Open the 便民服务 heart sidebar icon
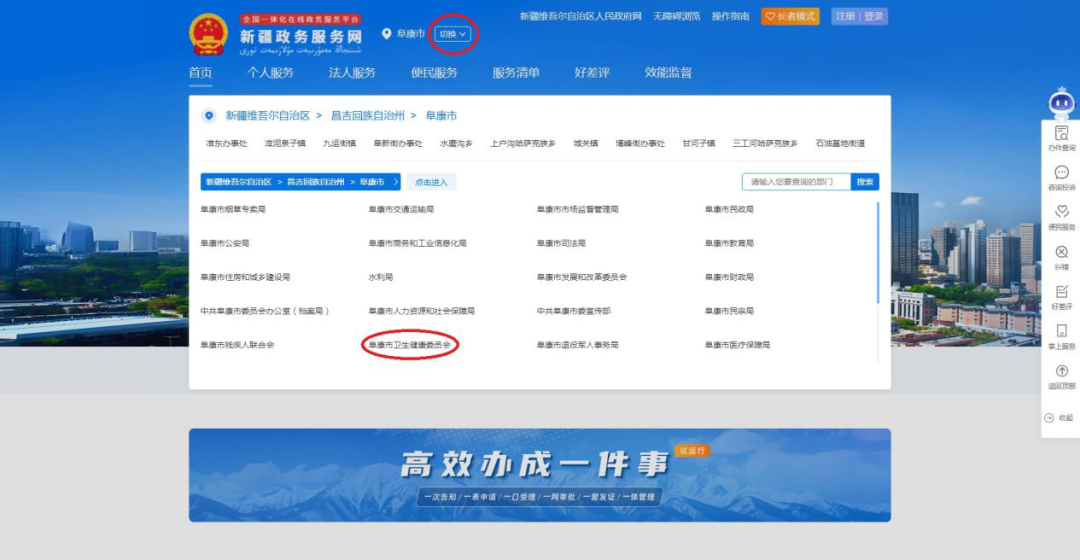Viewport: 1080px width, 560px height. (x=1061, y=217)
